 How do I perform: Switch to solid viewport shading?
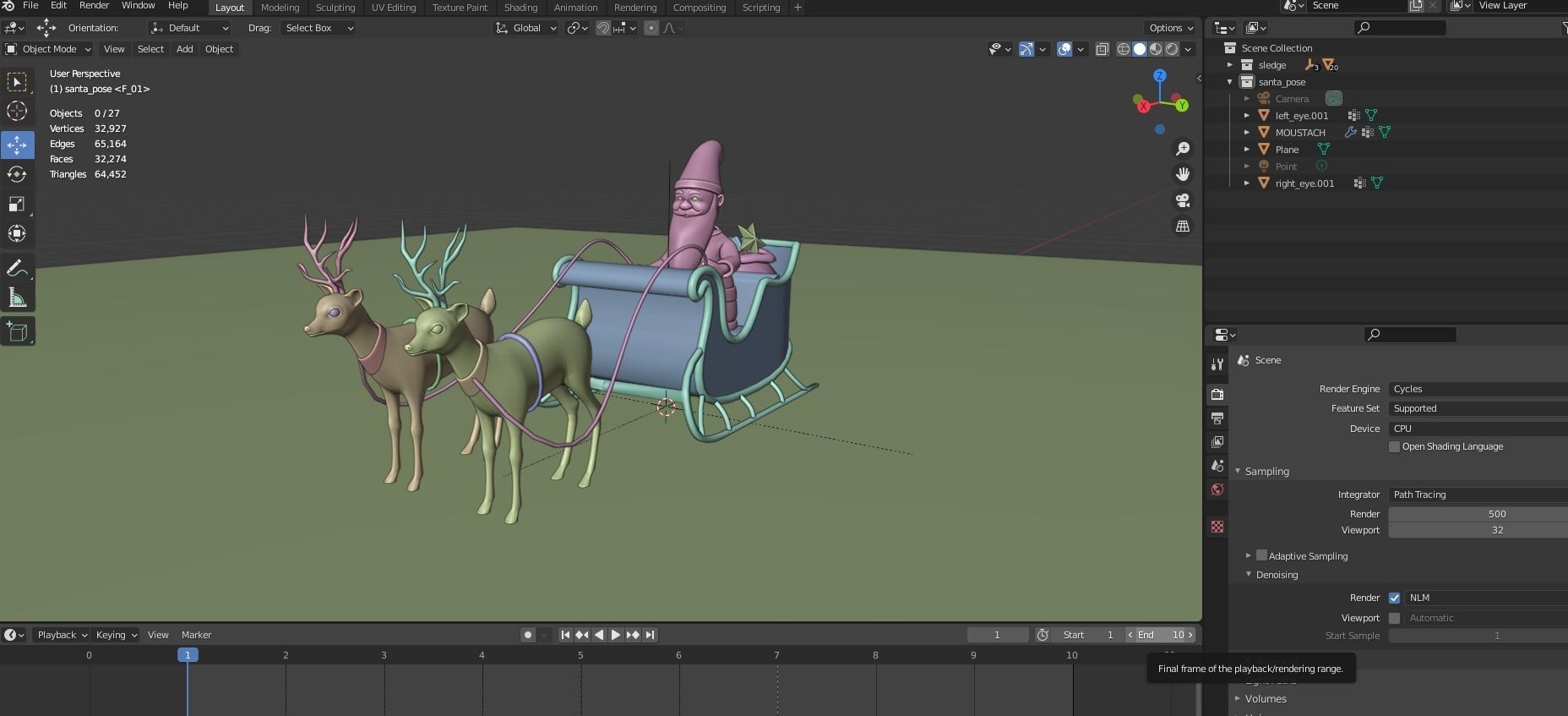tap(1140, 49)
